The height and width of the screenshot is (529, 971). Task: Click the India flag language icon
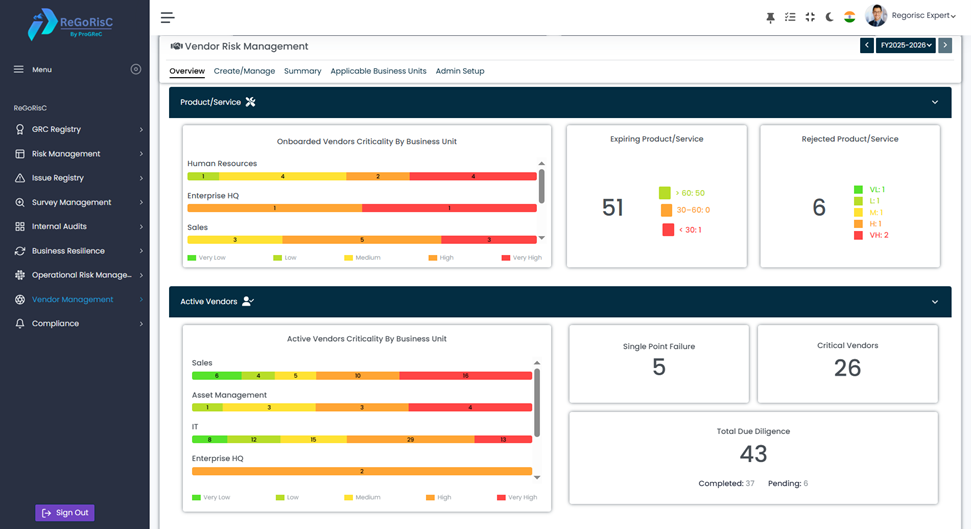(x=849, y=17)
